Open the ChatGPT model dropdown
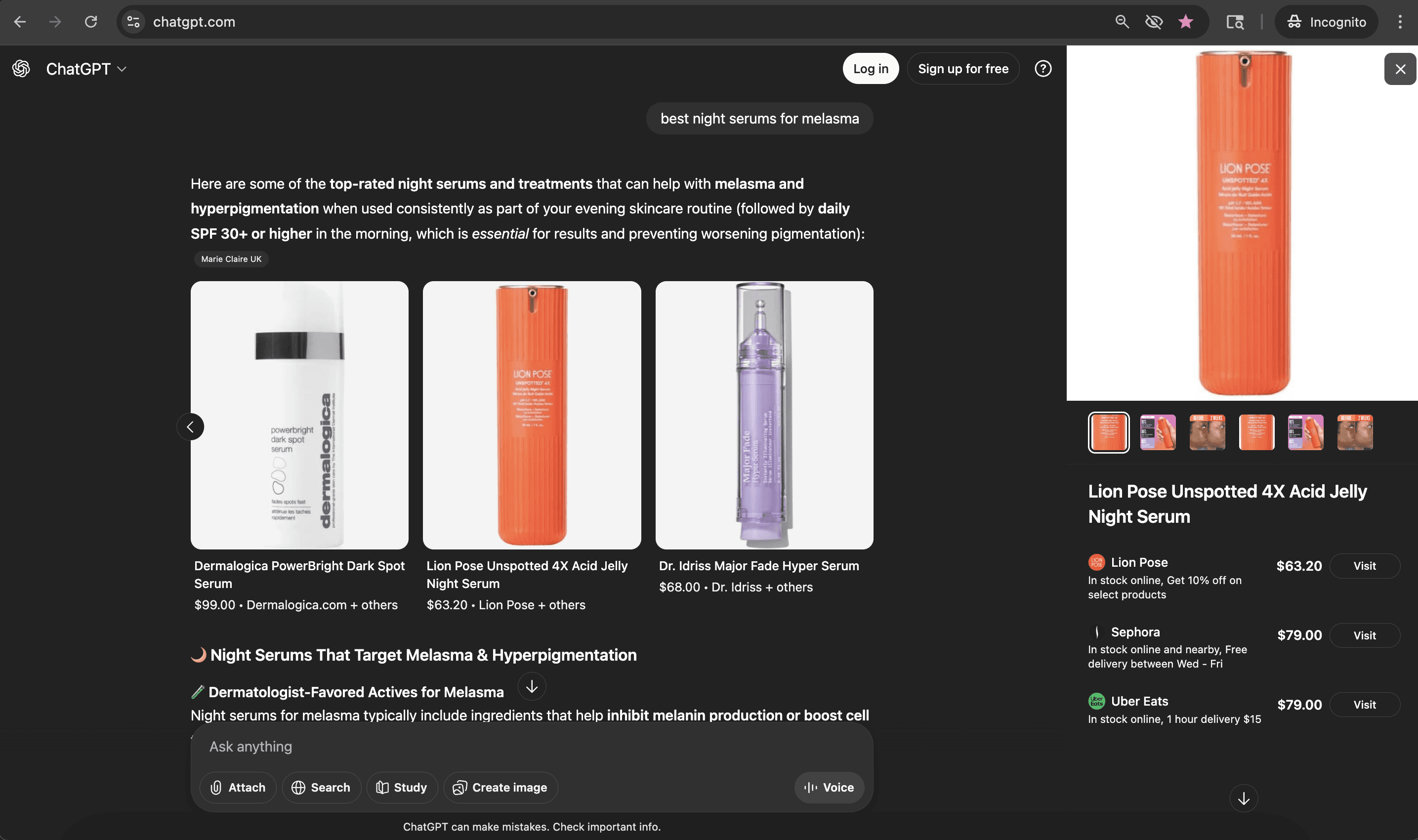Screen dimensions: 1418x840 coord(122,69)
